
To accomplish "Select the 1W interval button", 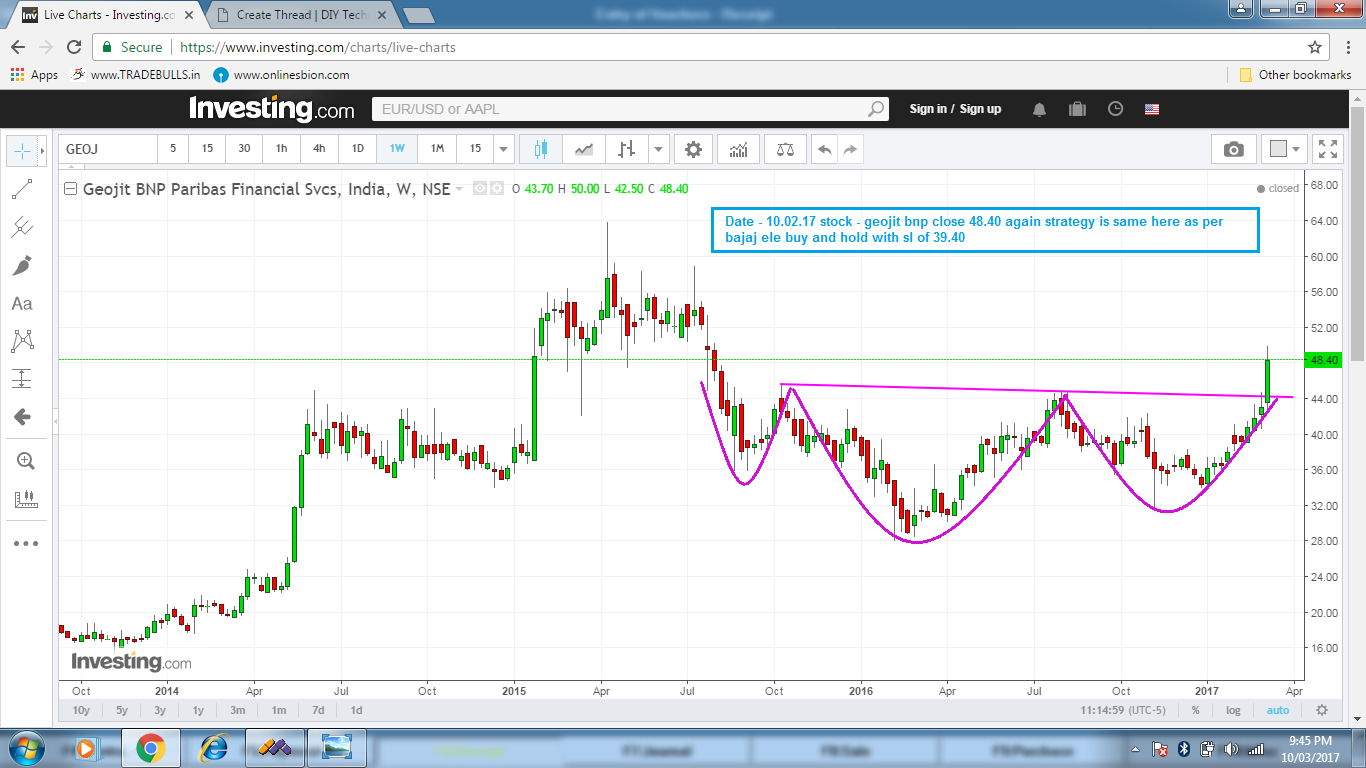I will pos(397,149).
